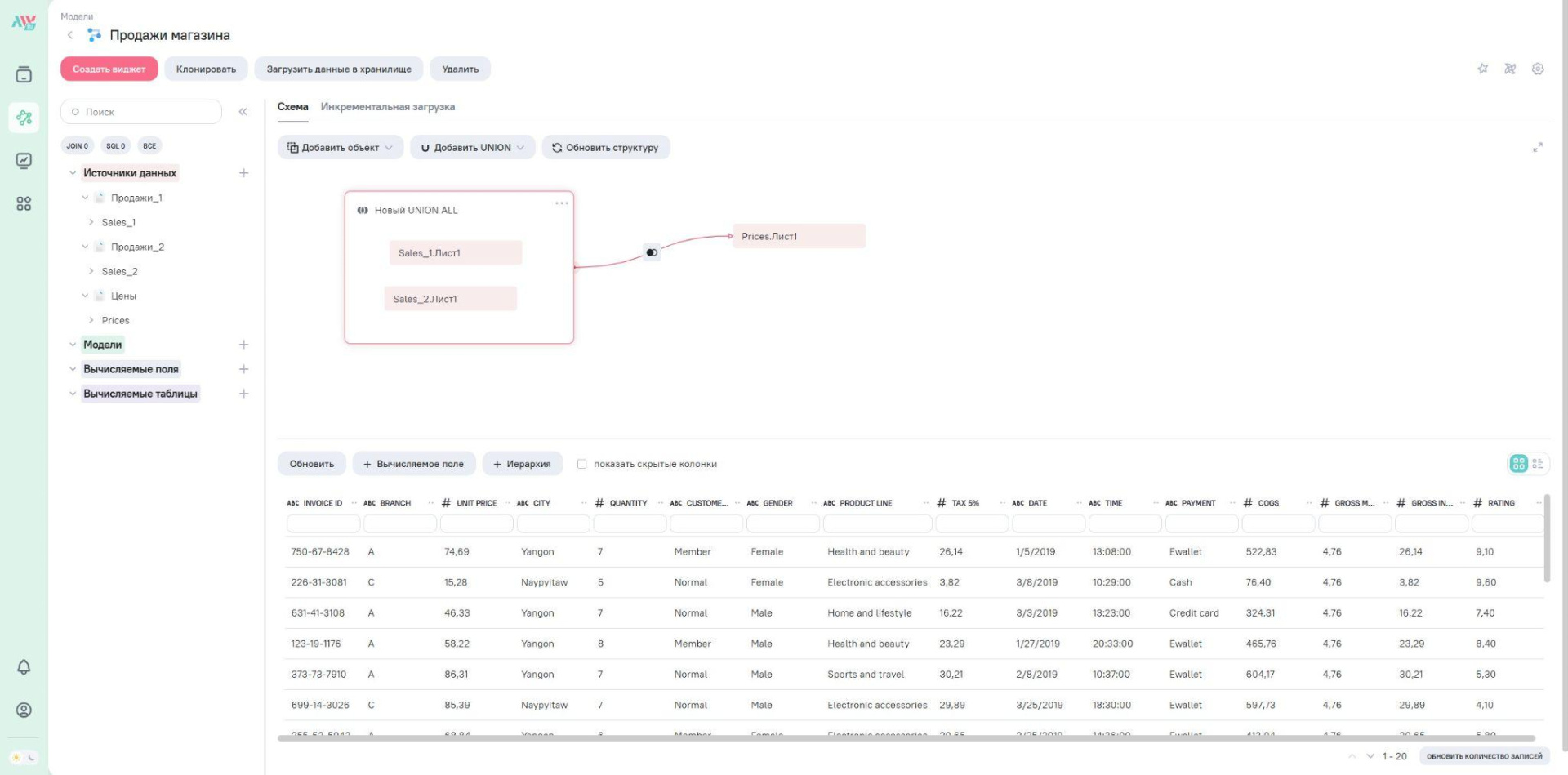This screenshot has height=775, width=1568.
Task: Enable the show hidden columns checkbox
Action: pyautogui.click(x=581, y=464)
